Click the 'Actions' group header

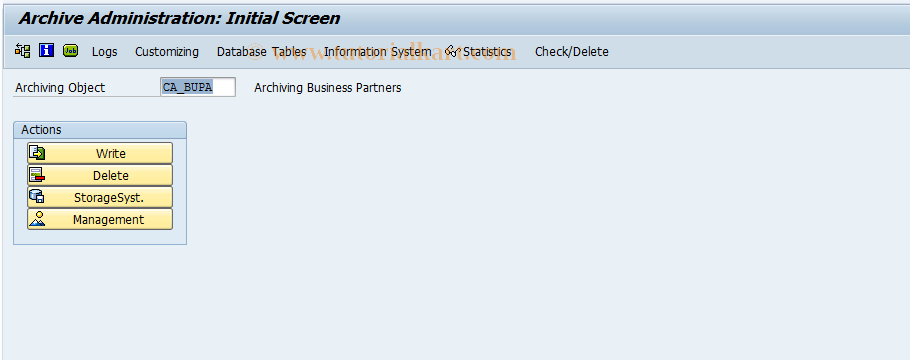point(100,130)
